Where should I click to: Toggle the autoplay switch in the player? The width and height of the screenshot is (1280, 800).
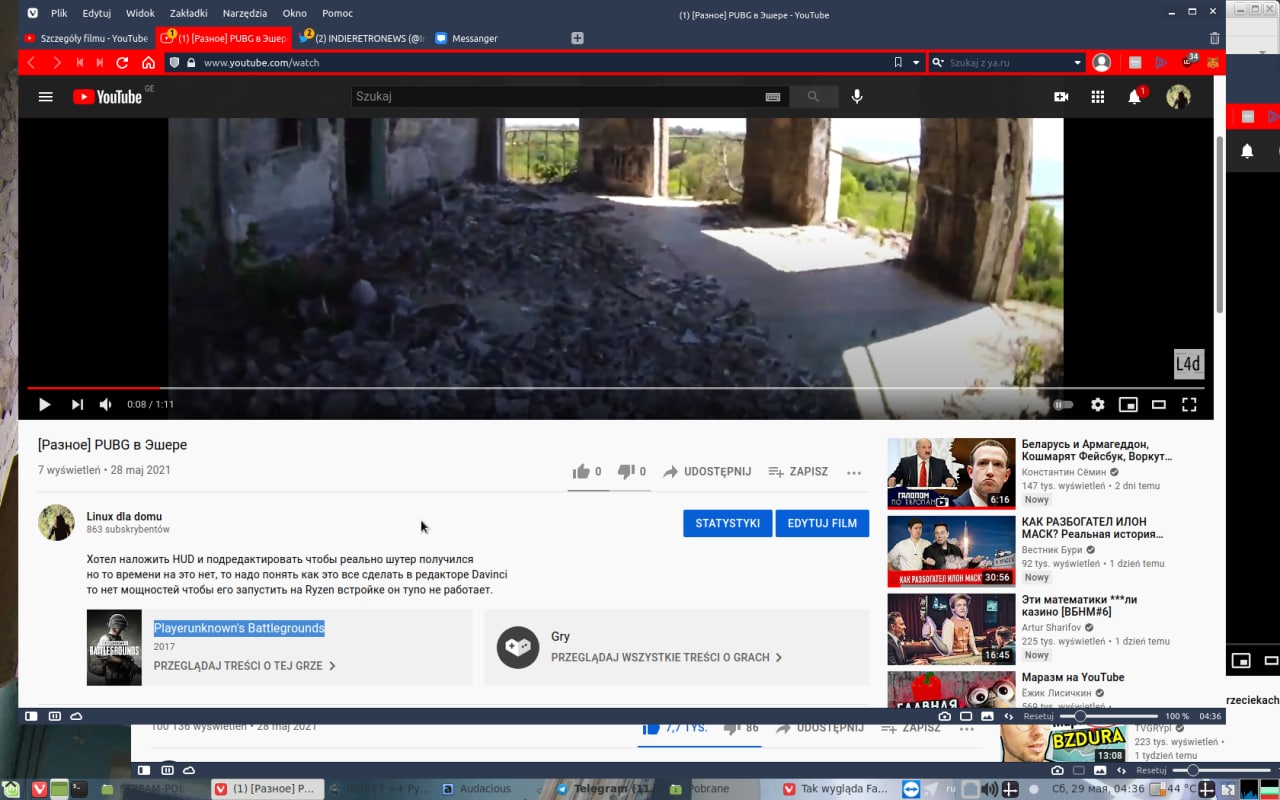1063,405
